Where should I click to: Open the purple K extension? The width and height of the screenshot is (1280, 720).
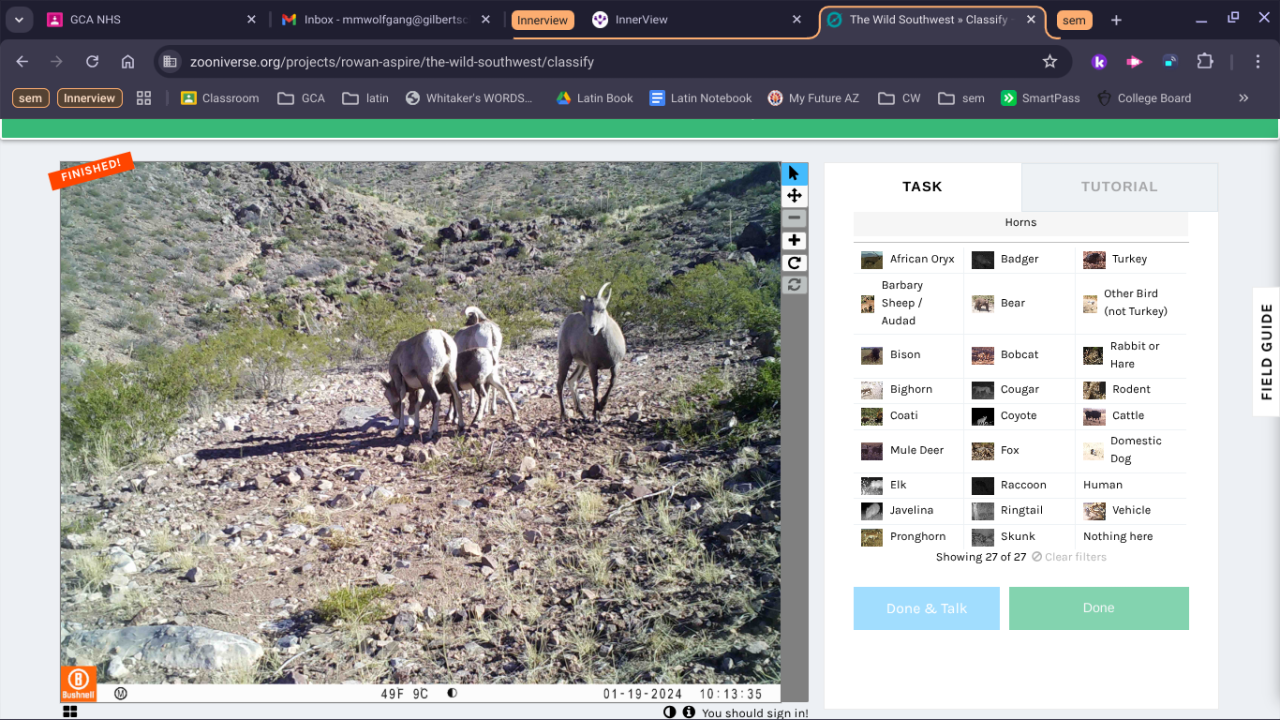1099,62
